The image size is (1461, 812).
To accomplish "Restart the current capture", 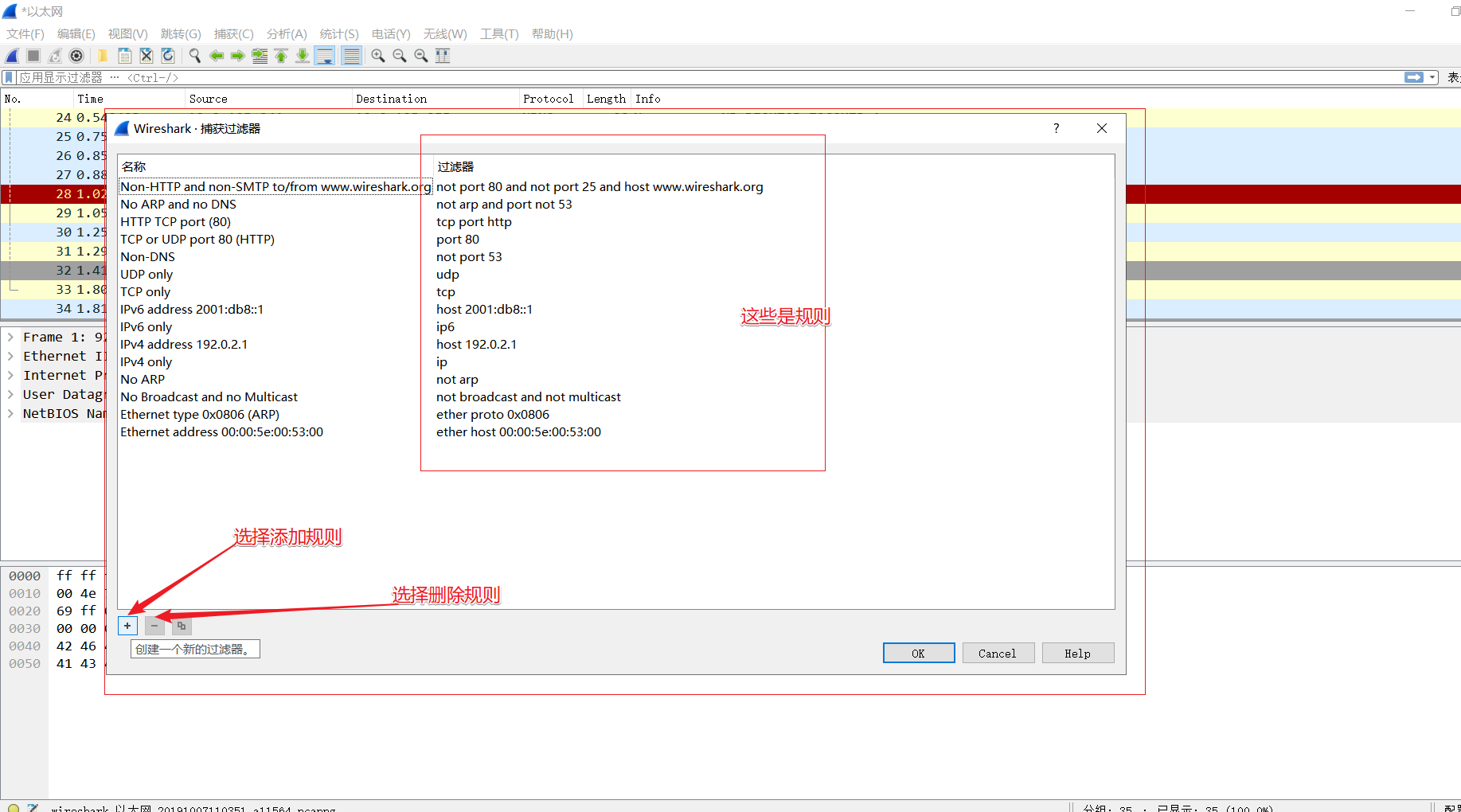I will (x=55, y=56).
